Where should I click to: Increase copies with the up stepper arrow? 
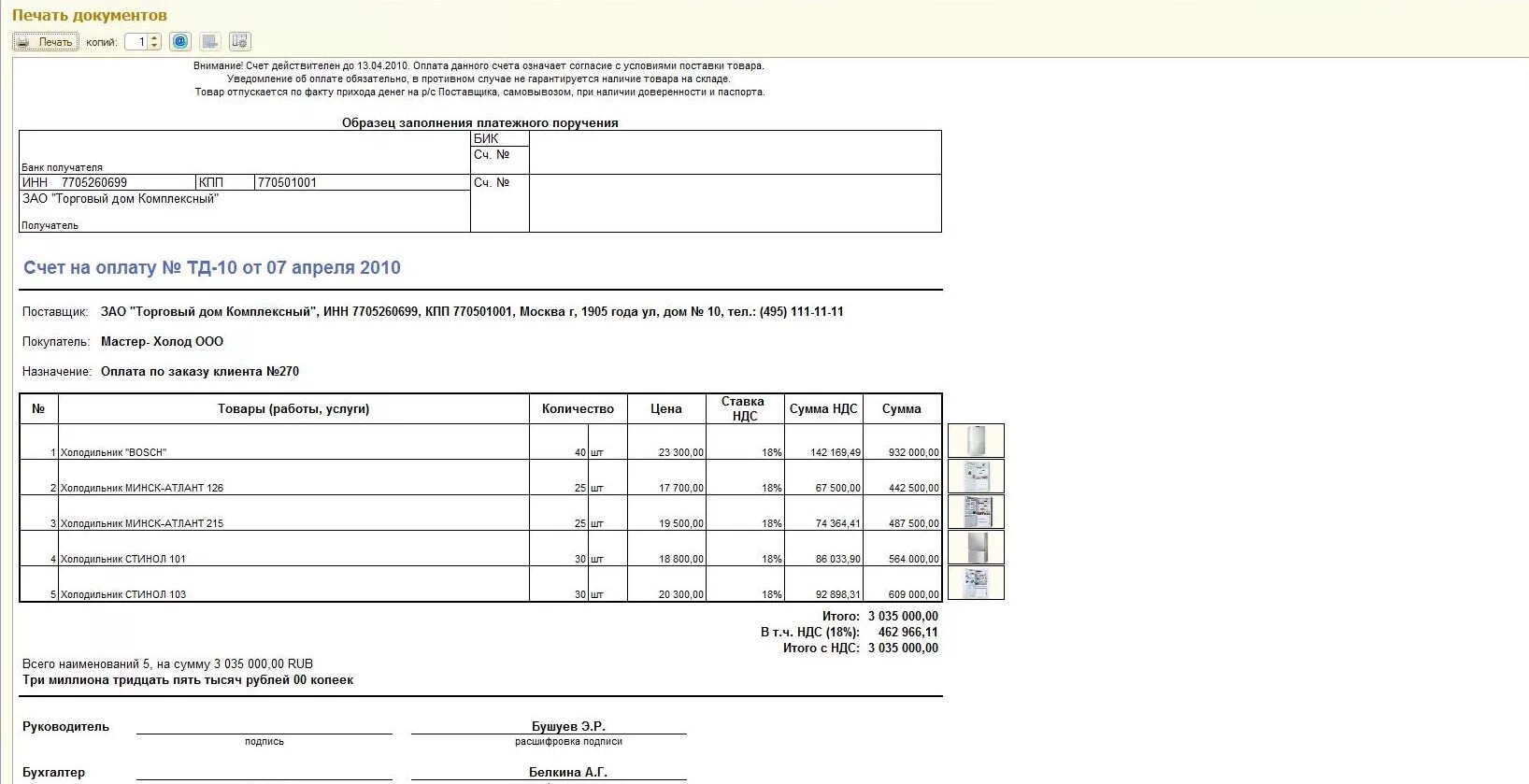(x=155, y=38)
